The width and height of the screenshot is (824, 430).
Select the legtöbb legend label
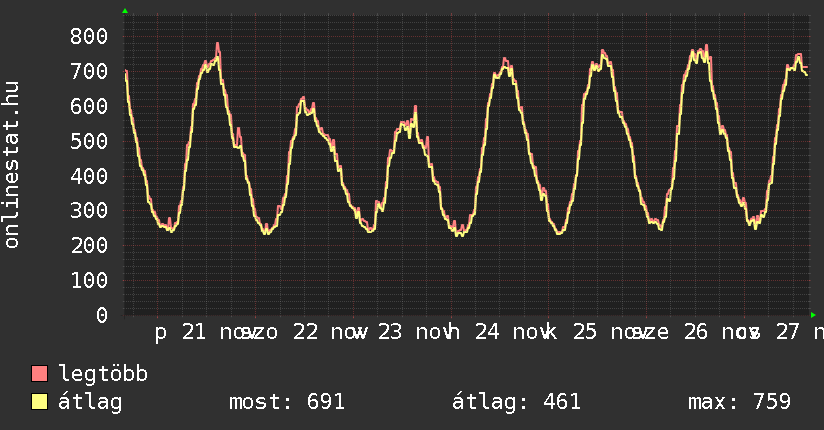tap(104, 374)
